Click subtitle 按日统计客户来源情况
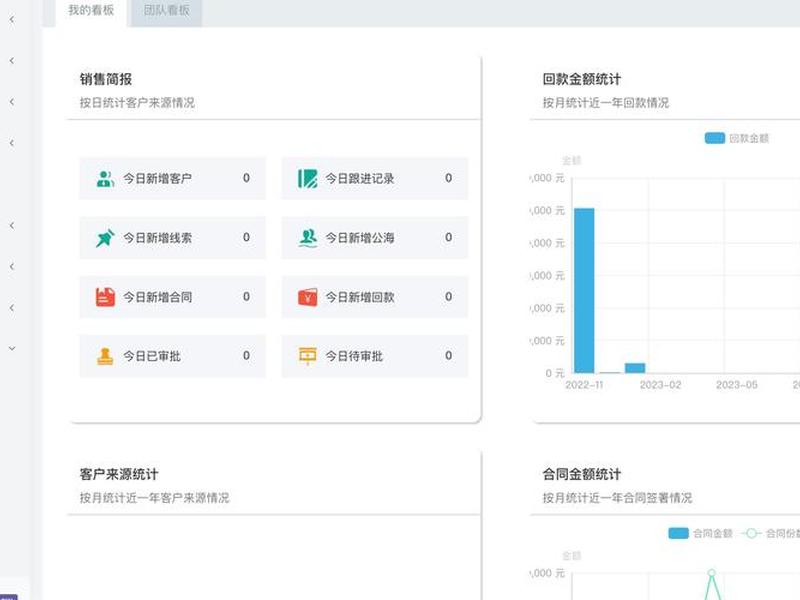The width and height of the screenshot is (800, 600). [x=137, y=103]
